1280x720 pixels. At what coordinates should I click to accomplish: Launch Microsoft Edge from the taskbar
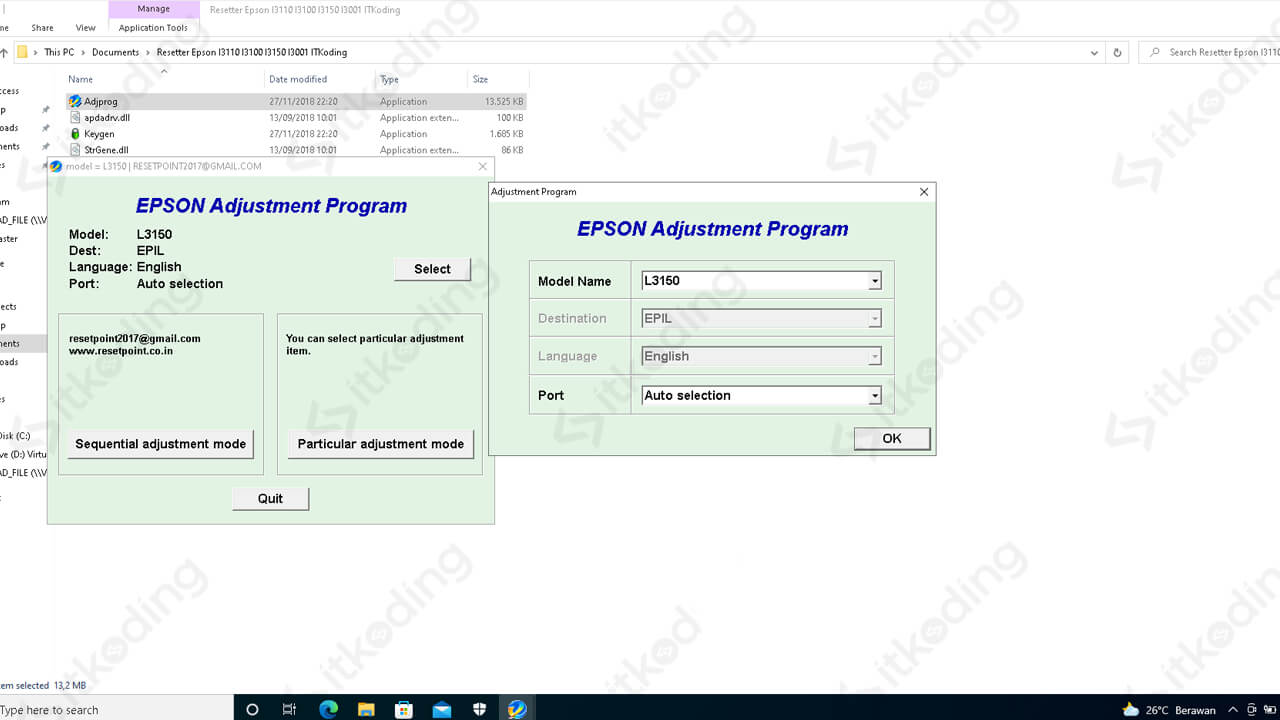328,709
